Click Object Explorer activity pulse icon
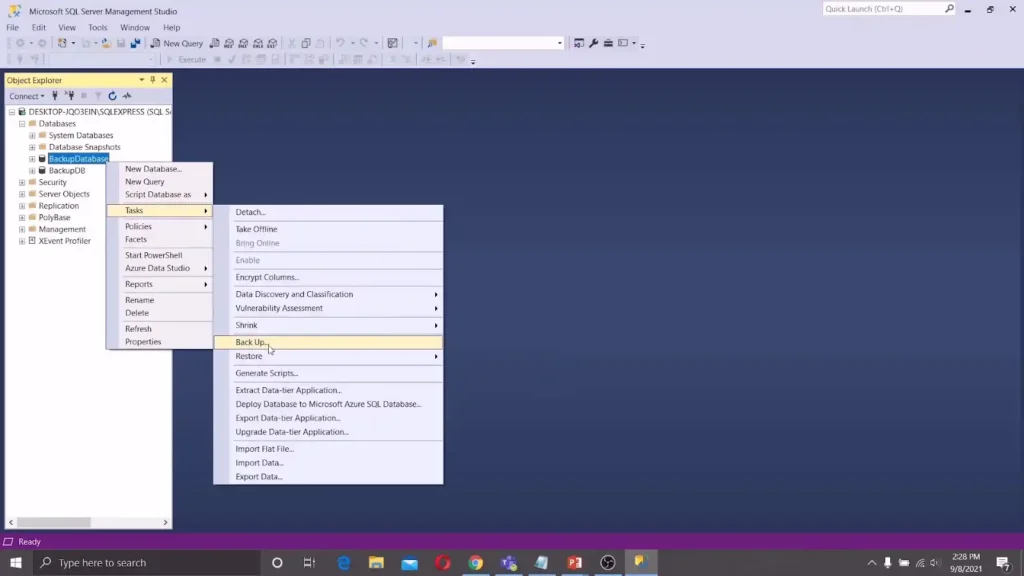 pos(127,96)
